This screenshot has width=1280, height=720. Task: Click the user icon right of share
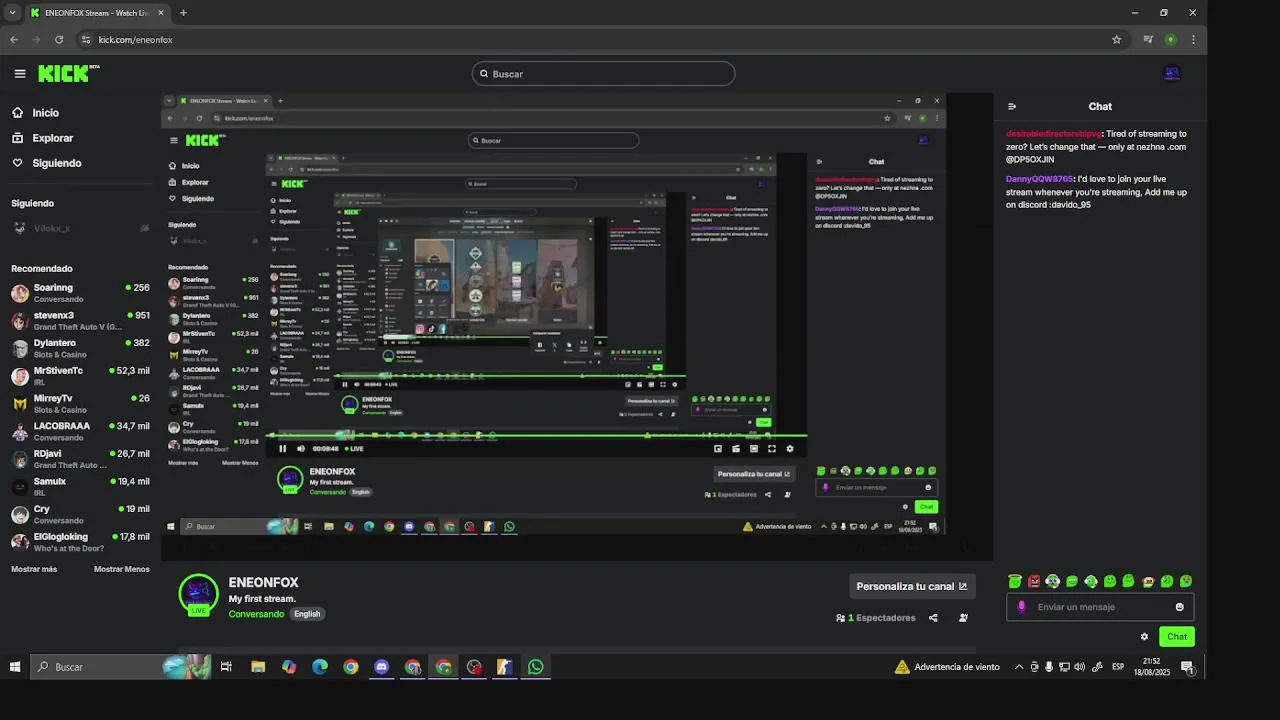[963, 618]
